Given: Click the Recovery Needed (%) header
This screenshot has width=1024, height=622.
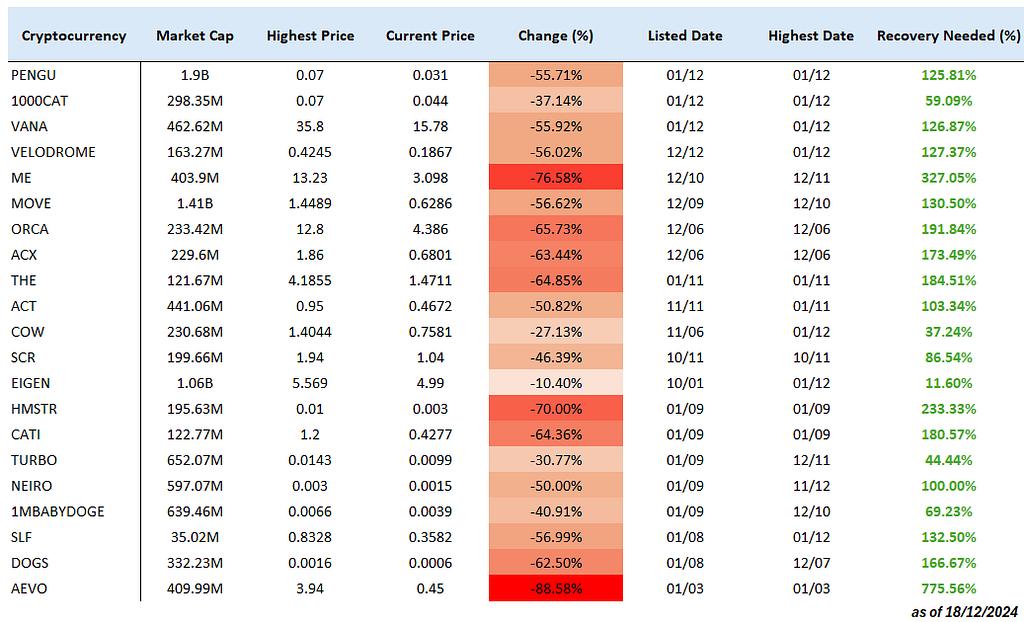Looking at the screenshot, I should click(949, 36).
